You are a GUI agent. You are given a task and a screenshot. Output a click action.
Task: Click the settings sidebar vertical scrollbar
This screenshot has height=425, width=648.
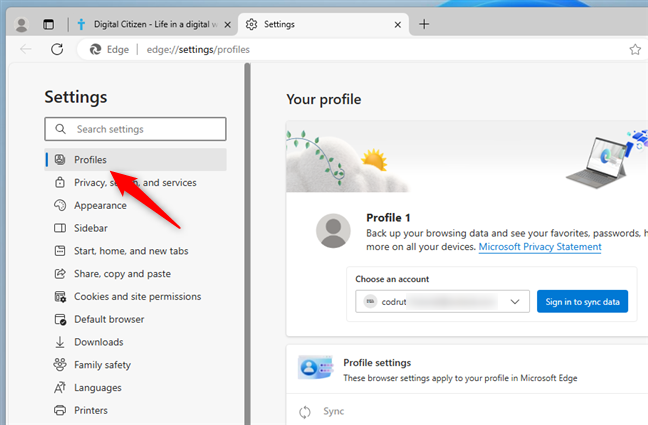click(248, 244)
